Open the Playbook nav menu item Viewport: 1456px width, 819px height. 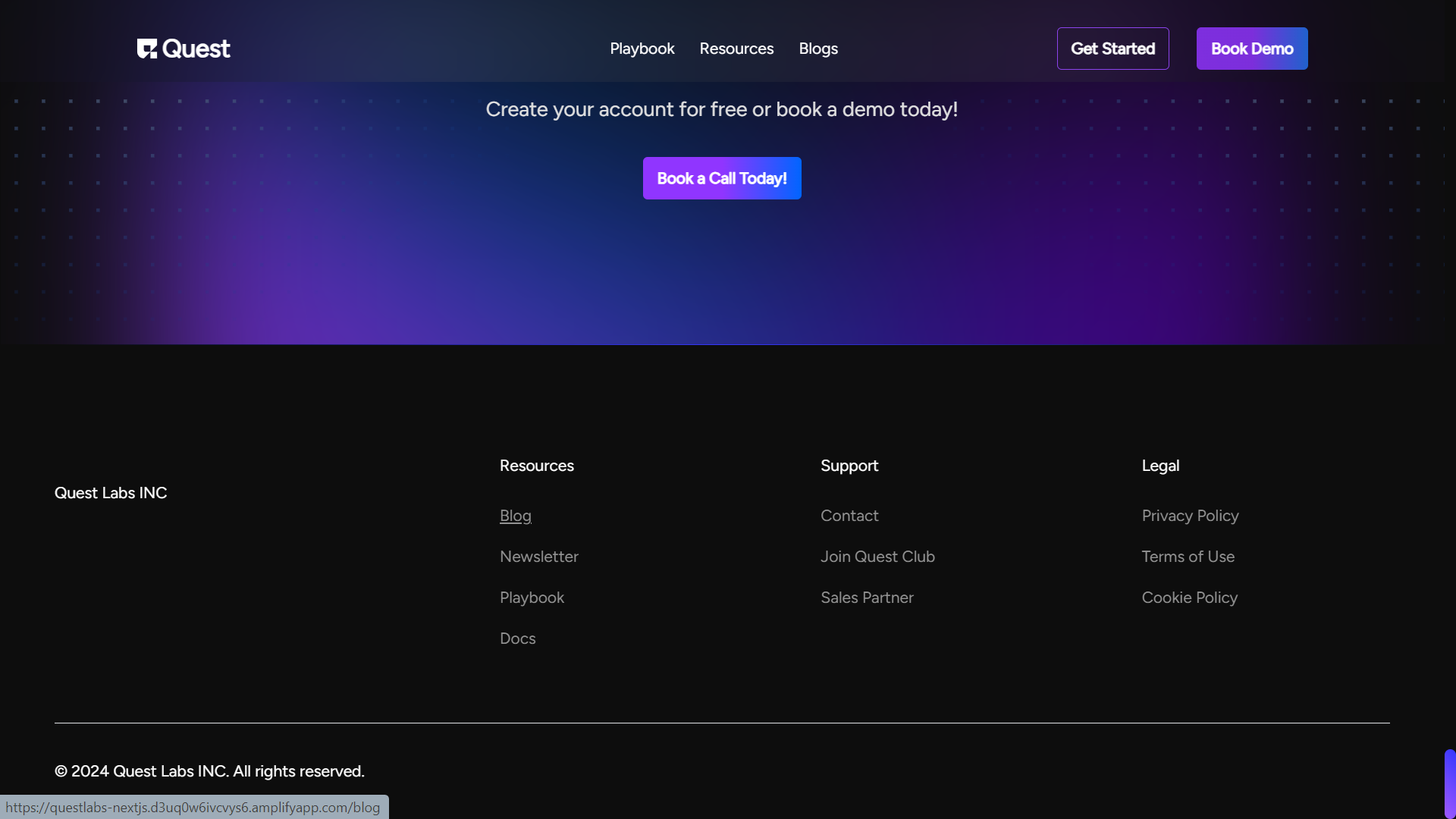click(642, 49)
